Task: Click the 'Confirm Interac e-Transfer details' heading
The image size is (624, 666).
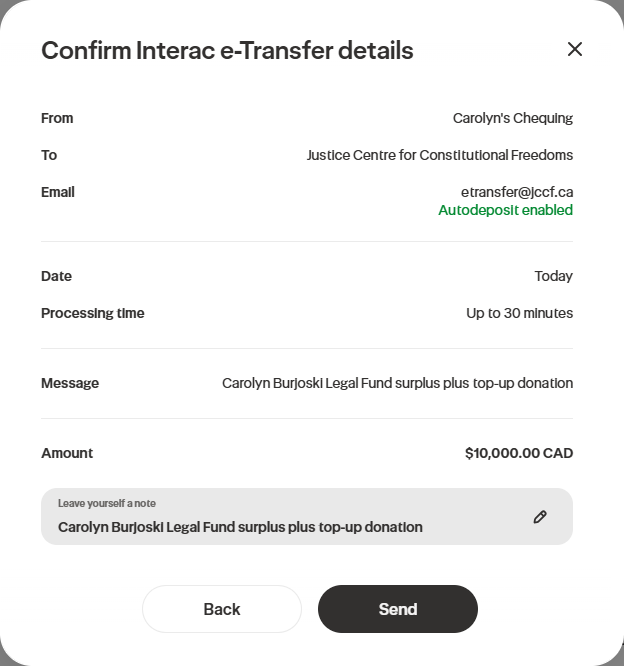Action: [227, 50]
